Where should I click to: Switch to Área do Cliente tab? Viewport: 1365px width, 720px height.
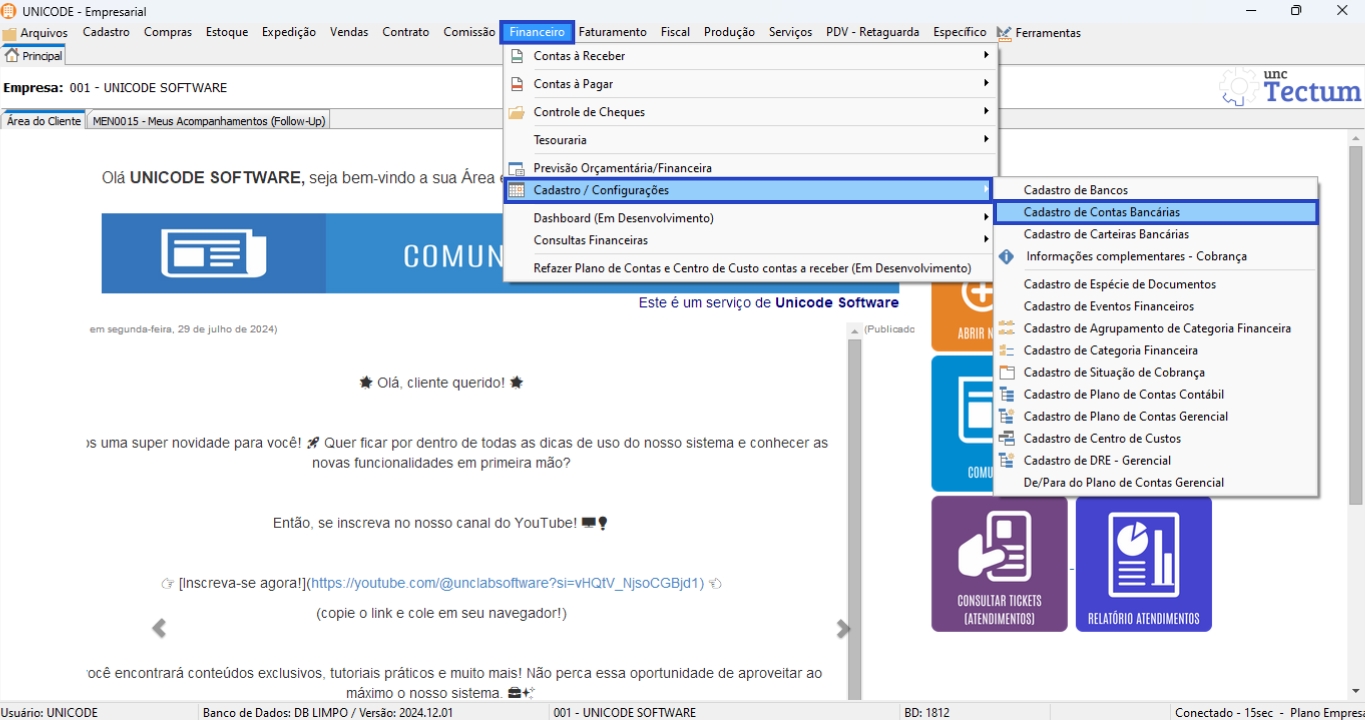pyautogui.click(x=44, y=121)
